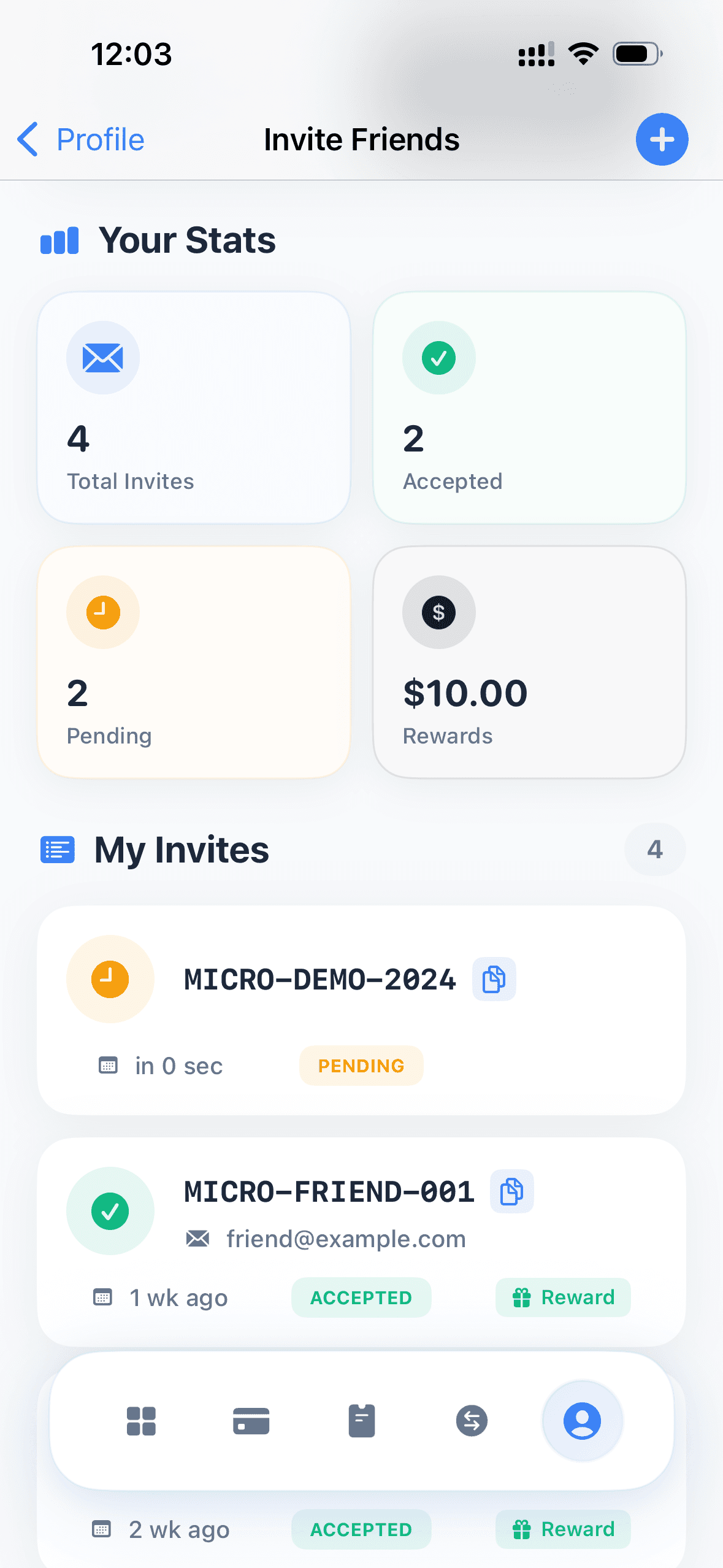Tap the My Invites count badge

coord(654,850)
